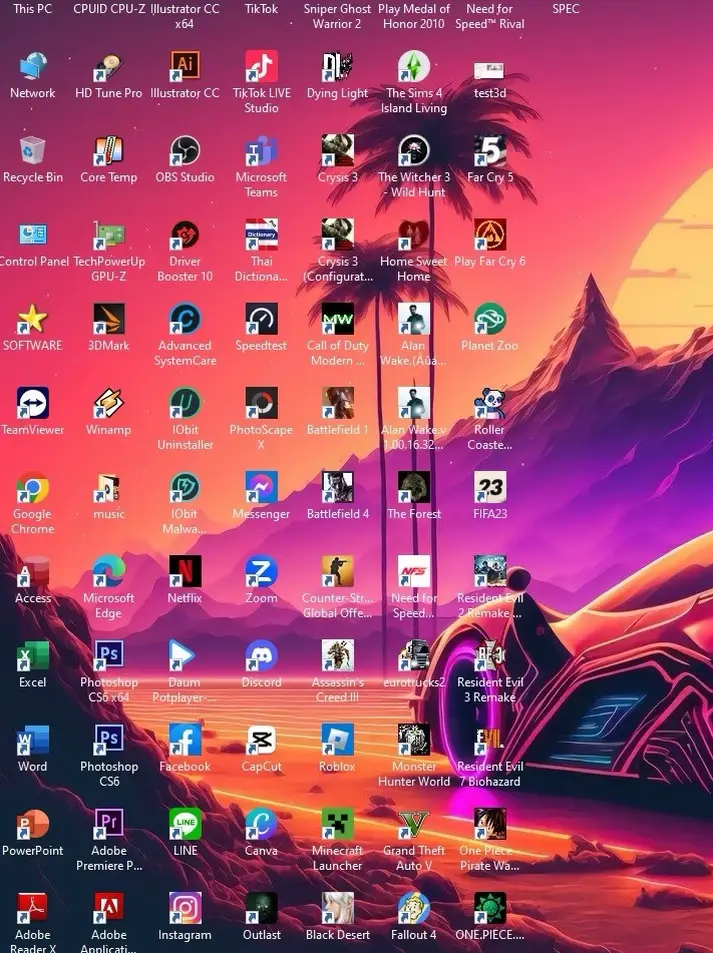Launch Excel from the desktop
This screenshot has width=713, height=953.
(x=33, y=656)
